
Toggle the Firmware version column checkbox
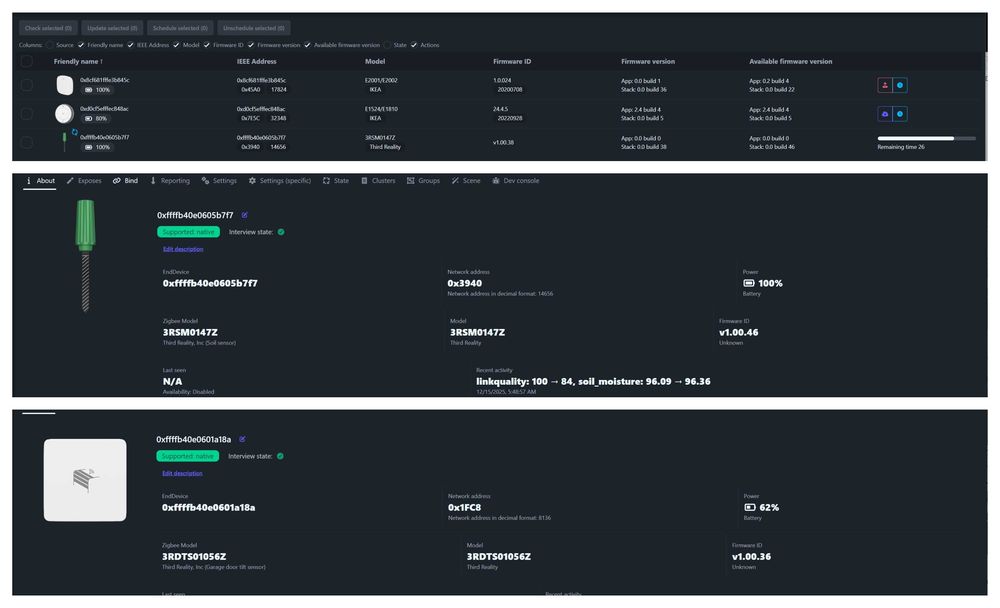click(251, 45)
